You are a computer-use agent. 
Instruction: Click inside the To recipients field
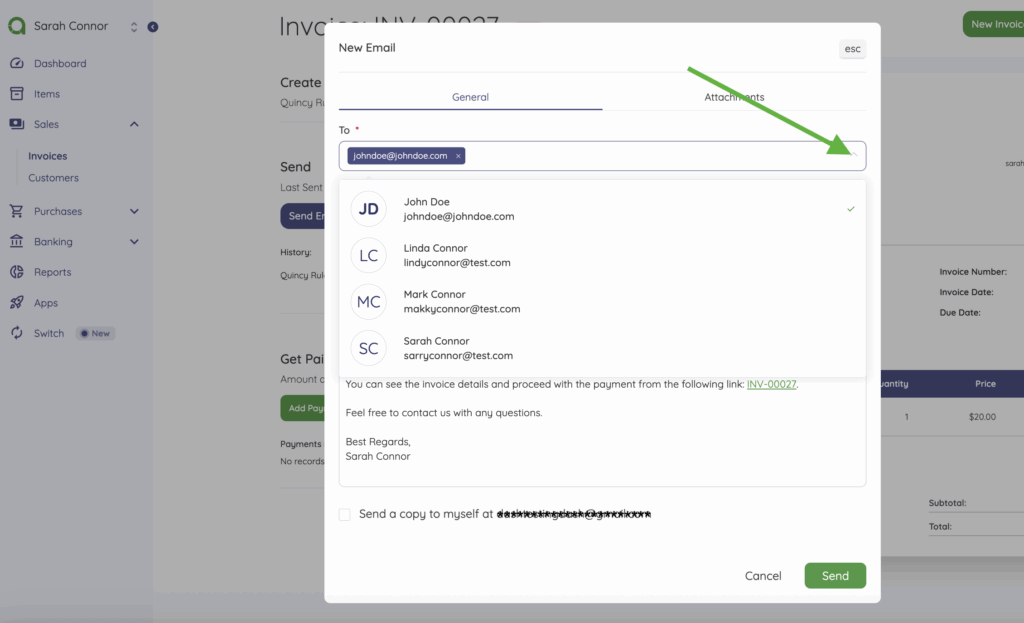(x=650, y=156)
